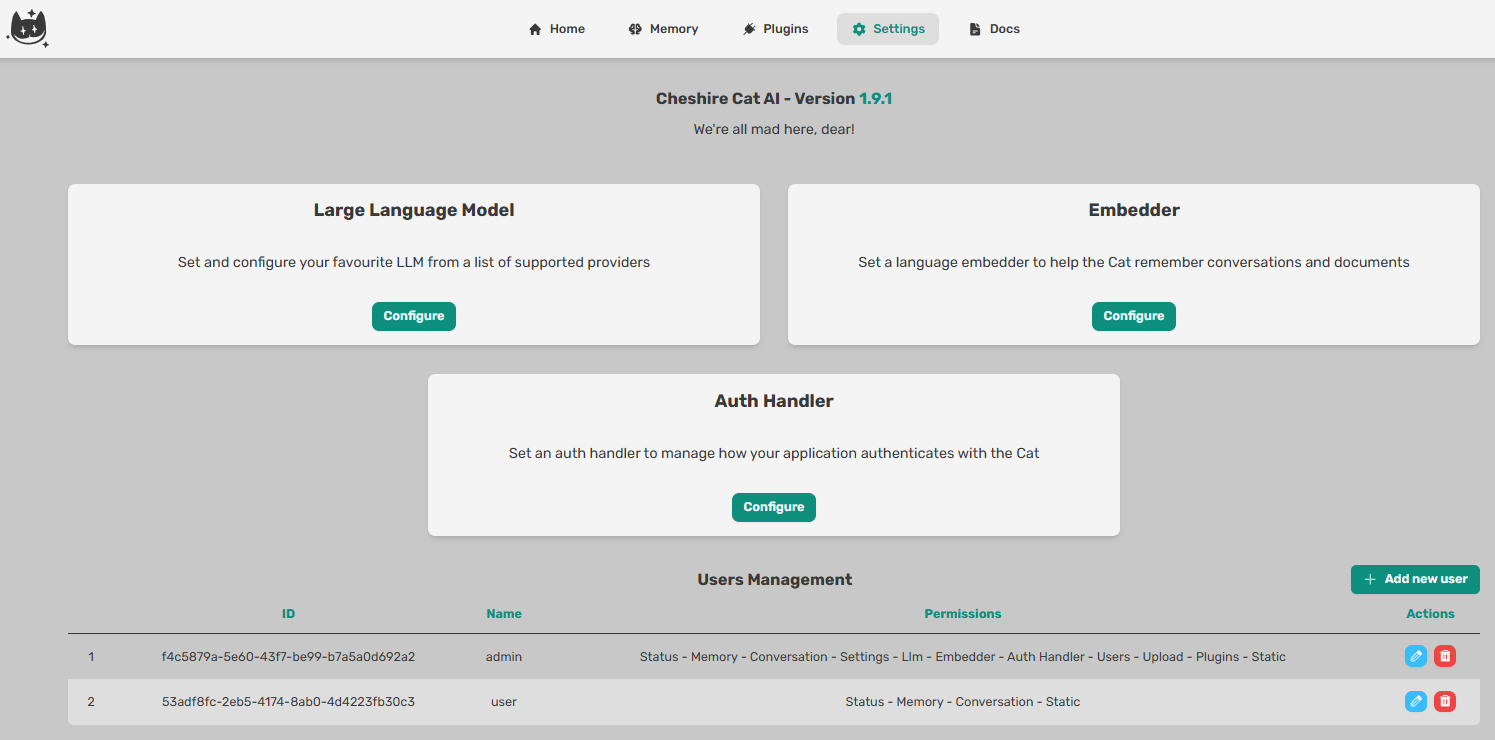Configure the Embedder
The width and height of the screenshot is (1495, 740).
point(1134,316)
